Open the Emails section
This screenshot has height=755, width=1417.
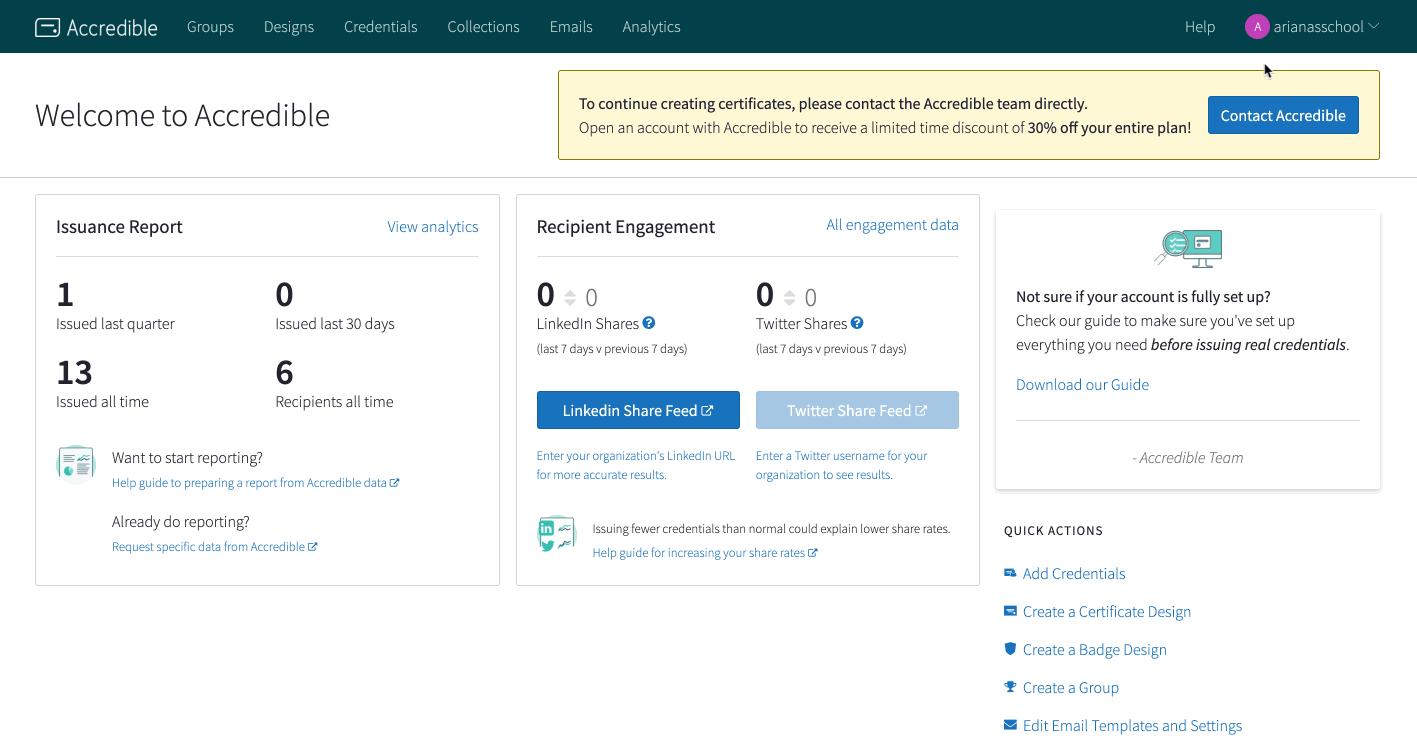[571, 27]
